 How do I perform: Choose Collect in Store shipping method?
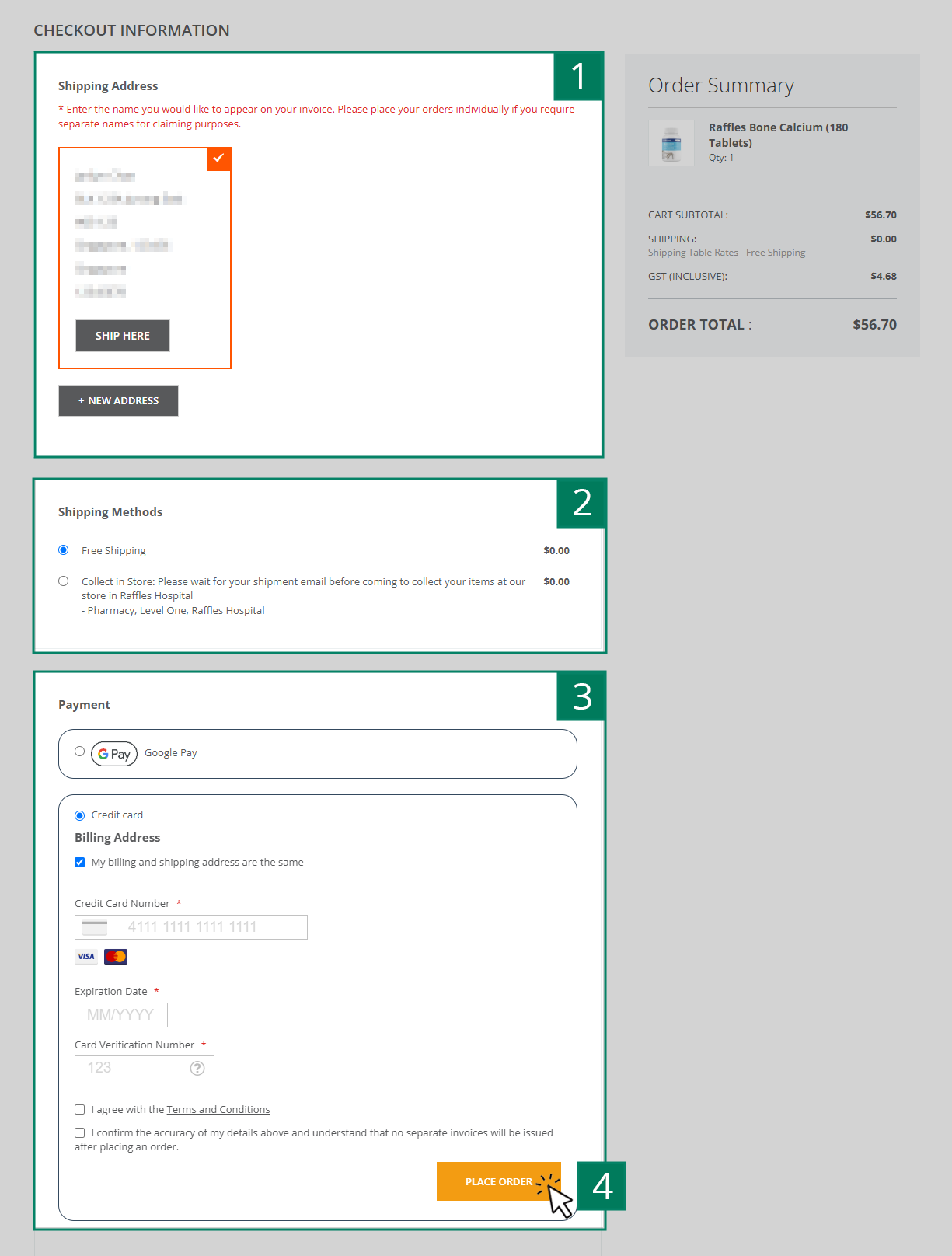pyautogui.click(x=64, y=581)
